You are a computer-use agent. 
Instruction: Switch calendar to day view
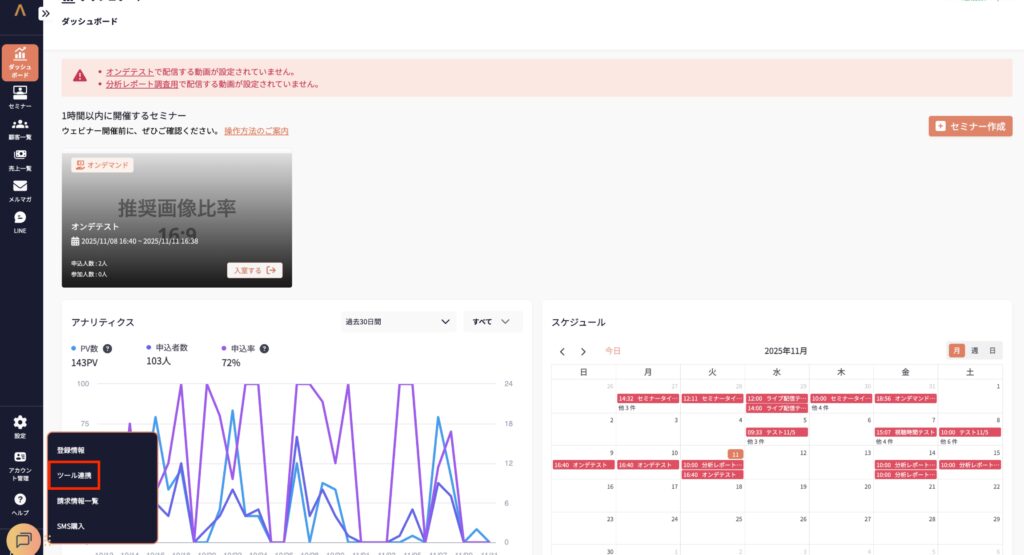991,351
